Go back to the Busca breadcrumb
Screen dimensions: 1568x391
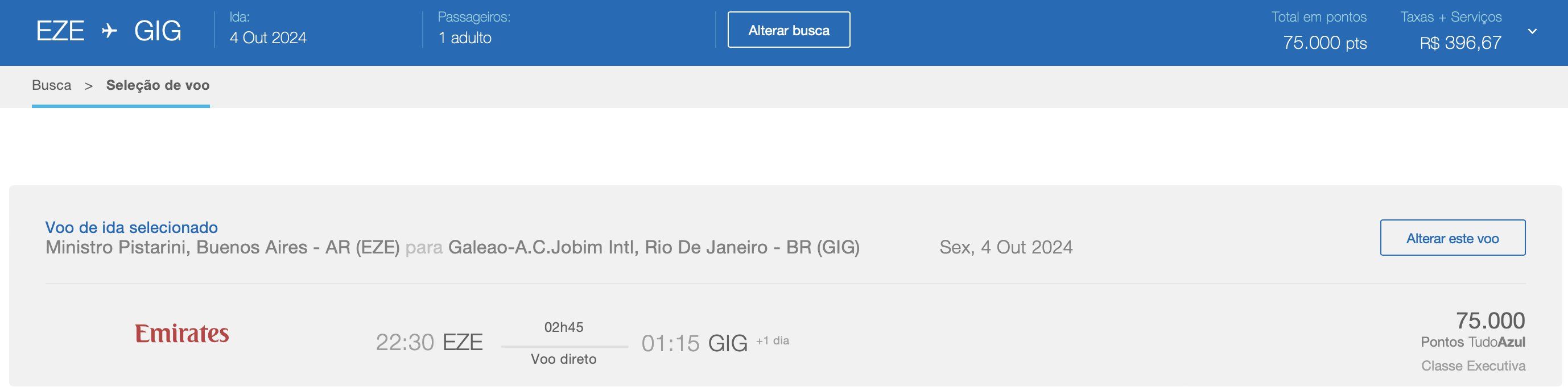(52, 85)
